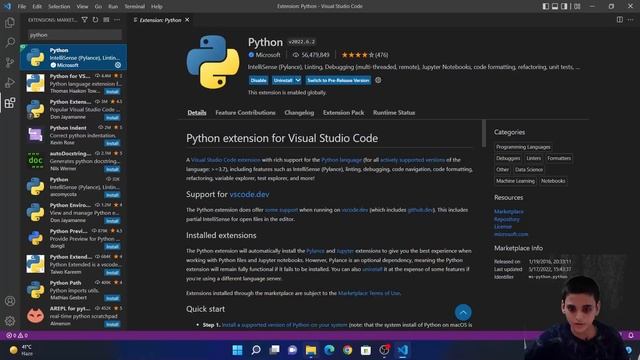Install the Python Indent extension

point(112,143)
